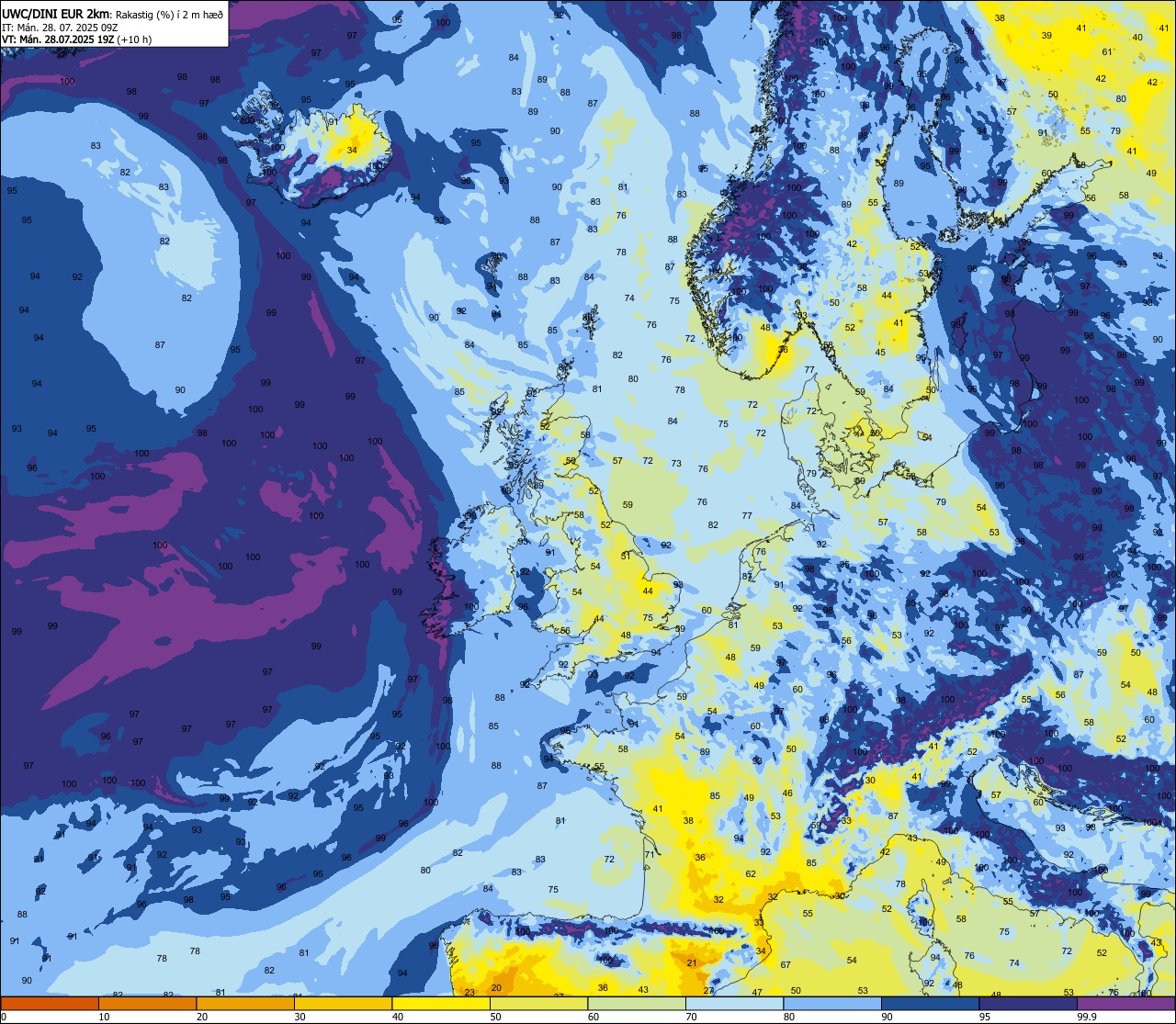Click the '(+10 h)' forecast offset text

pyautogui.click(x=134, y=39)
